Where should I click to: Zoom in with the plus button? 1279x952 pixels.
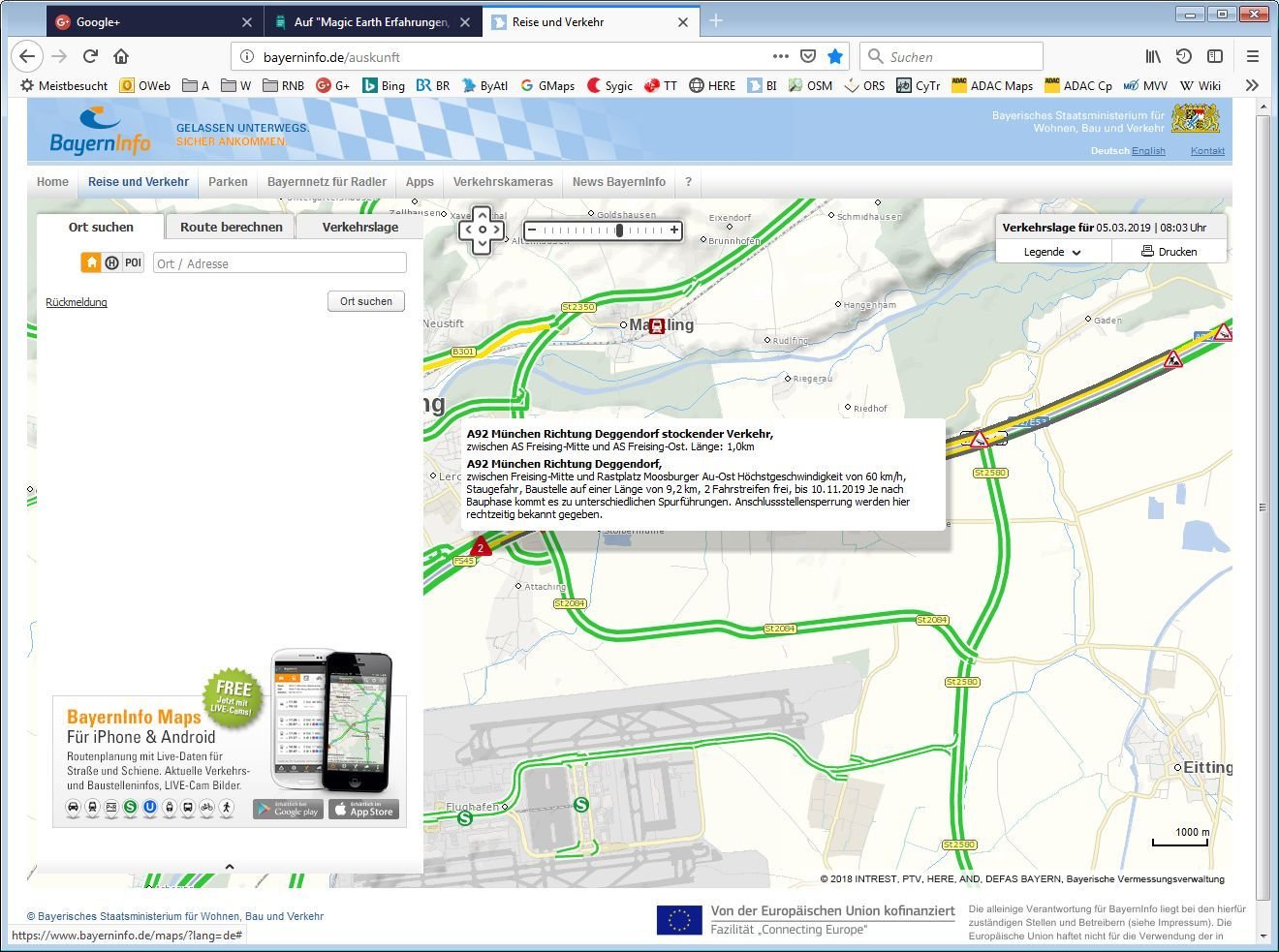coord(674,230)
